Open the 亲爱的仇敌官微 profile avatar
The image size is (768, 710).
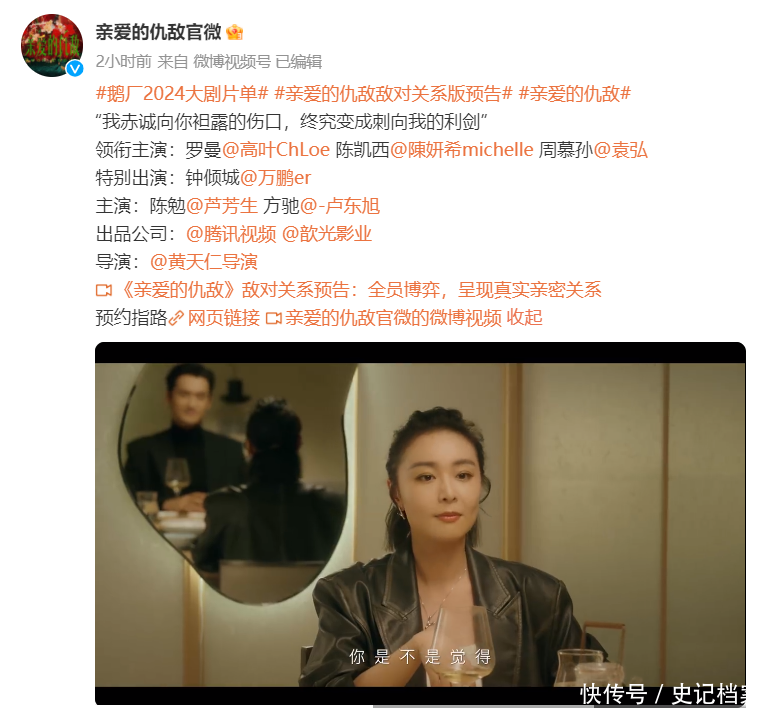[52, 45]
